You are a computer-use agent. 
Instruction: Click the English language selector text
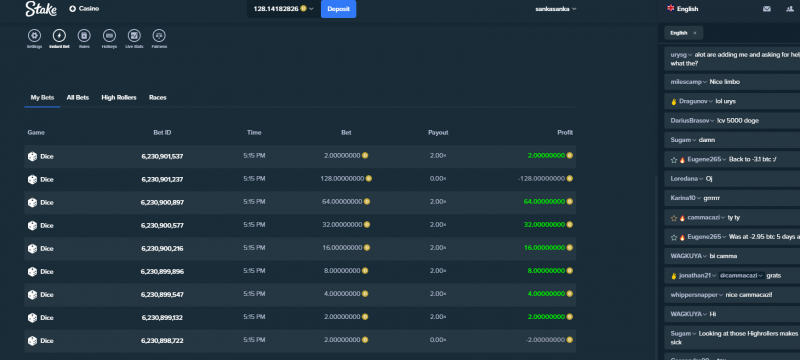(x=687, y=9)
